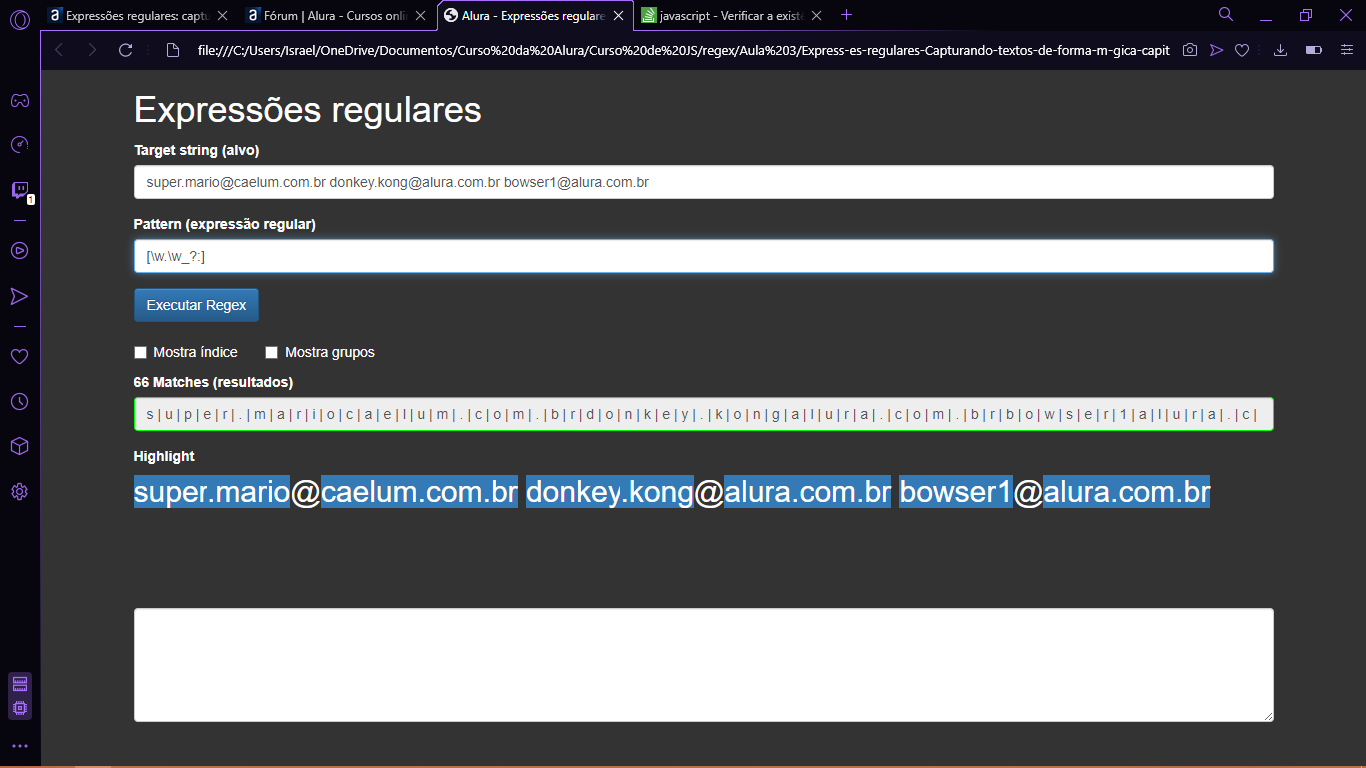Open settings gear icon in sidebar
The width and height of the screenshot is (1366, 768).
(x=19, y=491)
